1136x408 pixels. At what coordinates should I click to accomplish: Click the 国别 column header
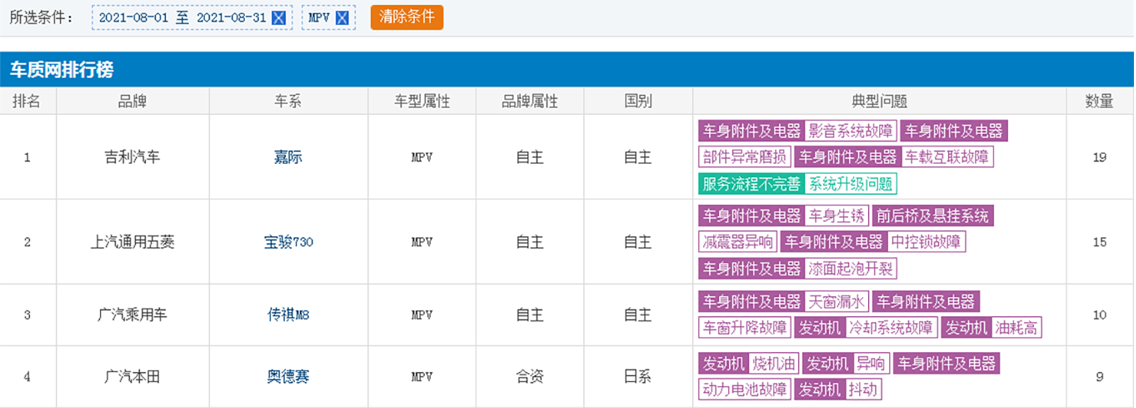coord(638,101)
